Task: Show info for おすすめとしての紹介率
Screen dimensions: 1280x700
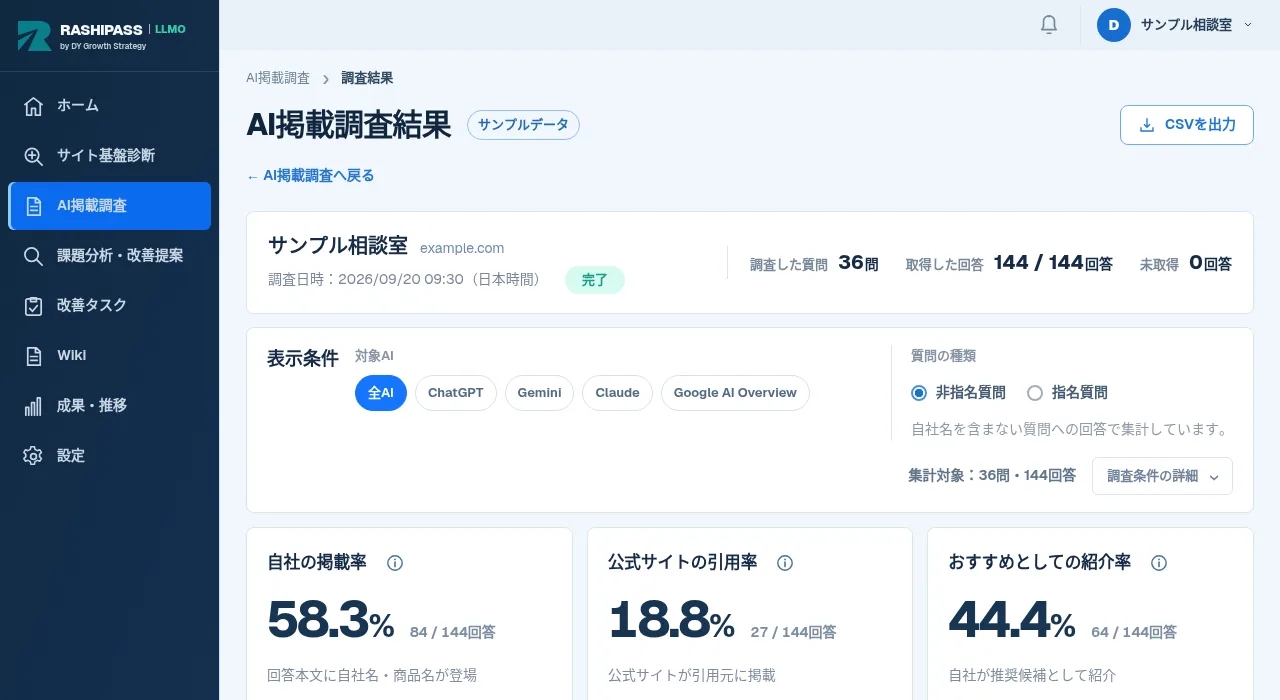Action: tap(1159, 563)
